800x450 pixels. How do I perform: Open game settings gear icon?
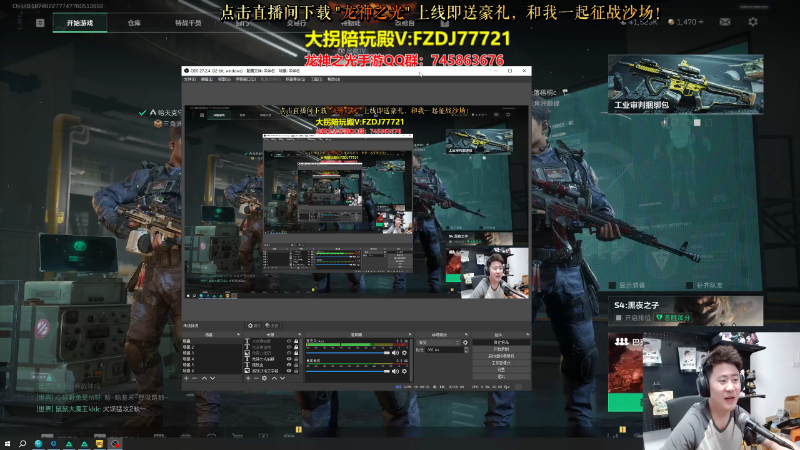[x=753, y=22]
